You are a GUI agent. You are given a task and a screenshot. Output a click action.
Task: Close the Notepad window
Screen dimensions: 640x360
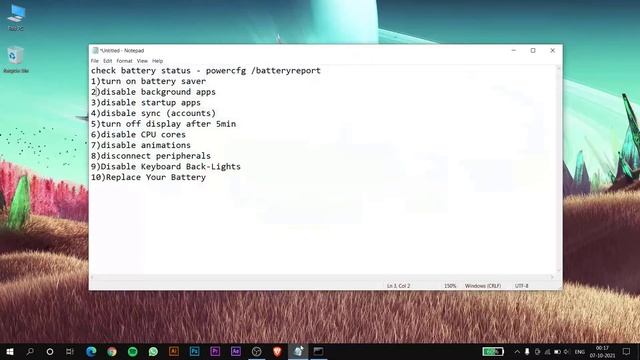(x=553, y=50)
